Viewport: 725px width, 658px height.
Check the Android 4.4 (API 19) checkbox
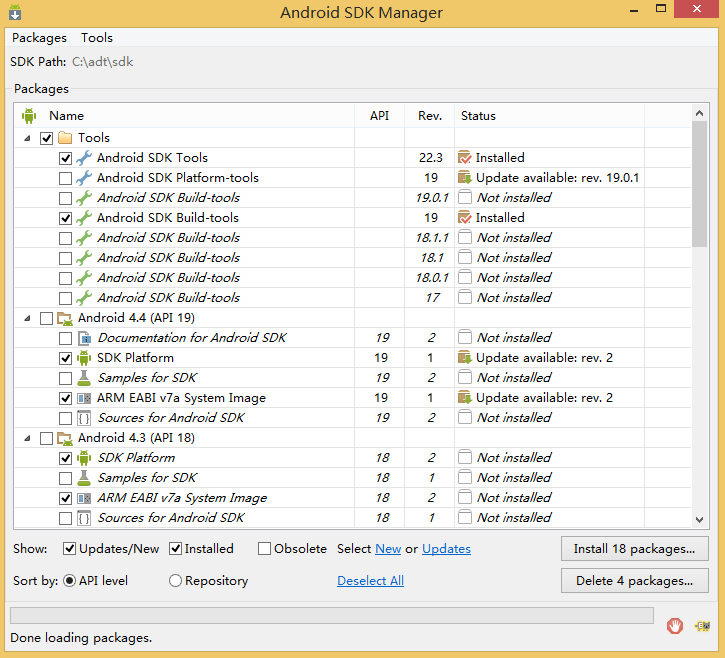pos(46,319)
